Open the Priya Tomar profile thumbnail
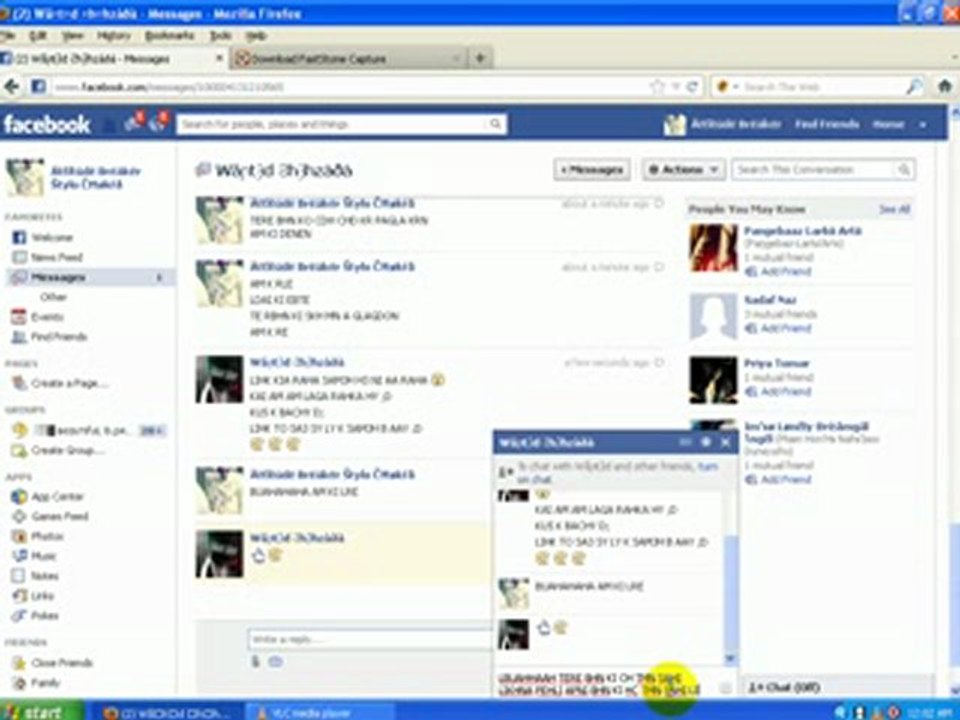This screenshot has width=960, height=720. click(713, 380)
